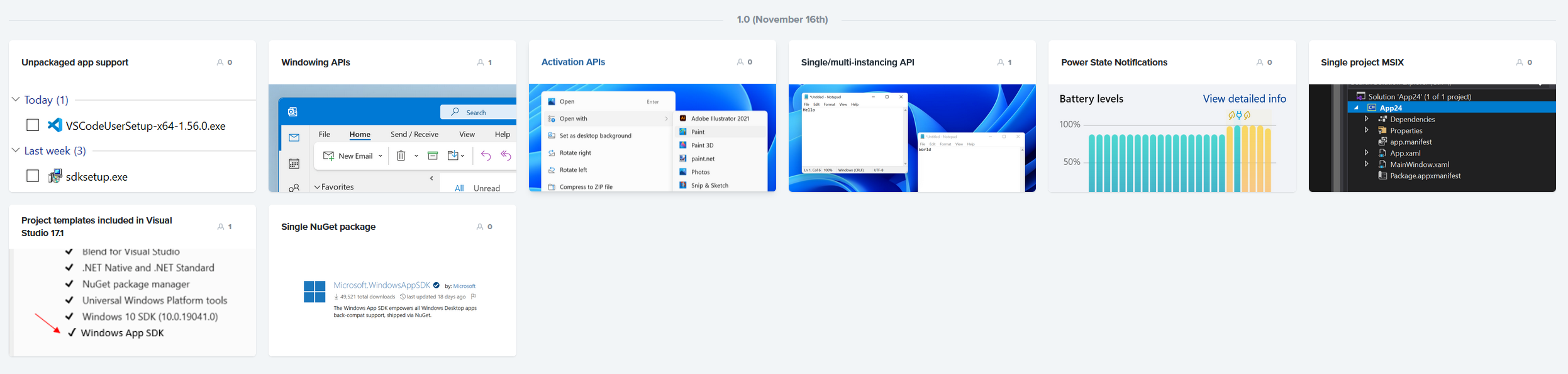Click the installer icon beside sdksetup.exe

(x=55, y=176)
